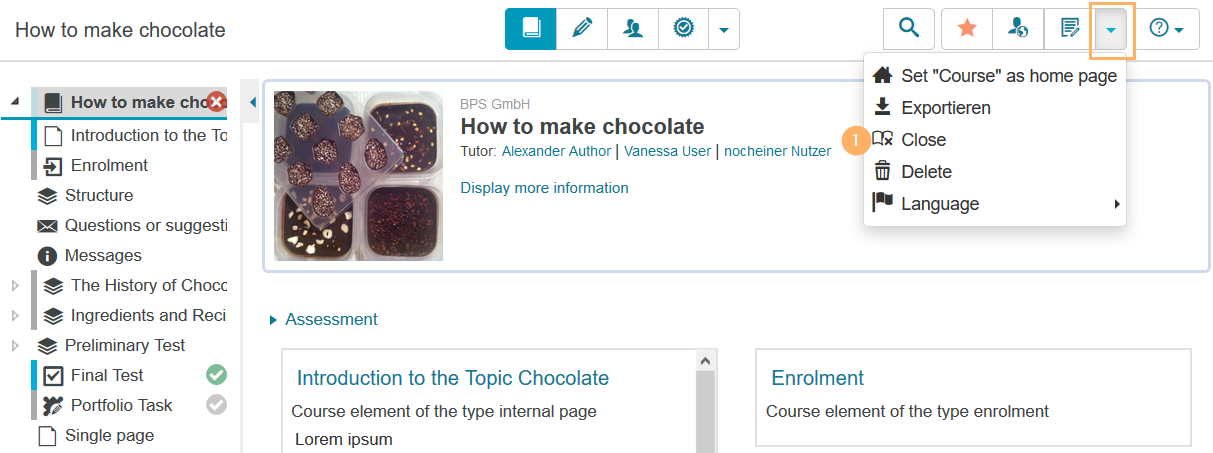Collapse the navigation sidebar arrow
Screen dimensions: 1213x453
click(252, 101)
